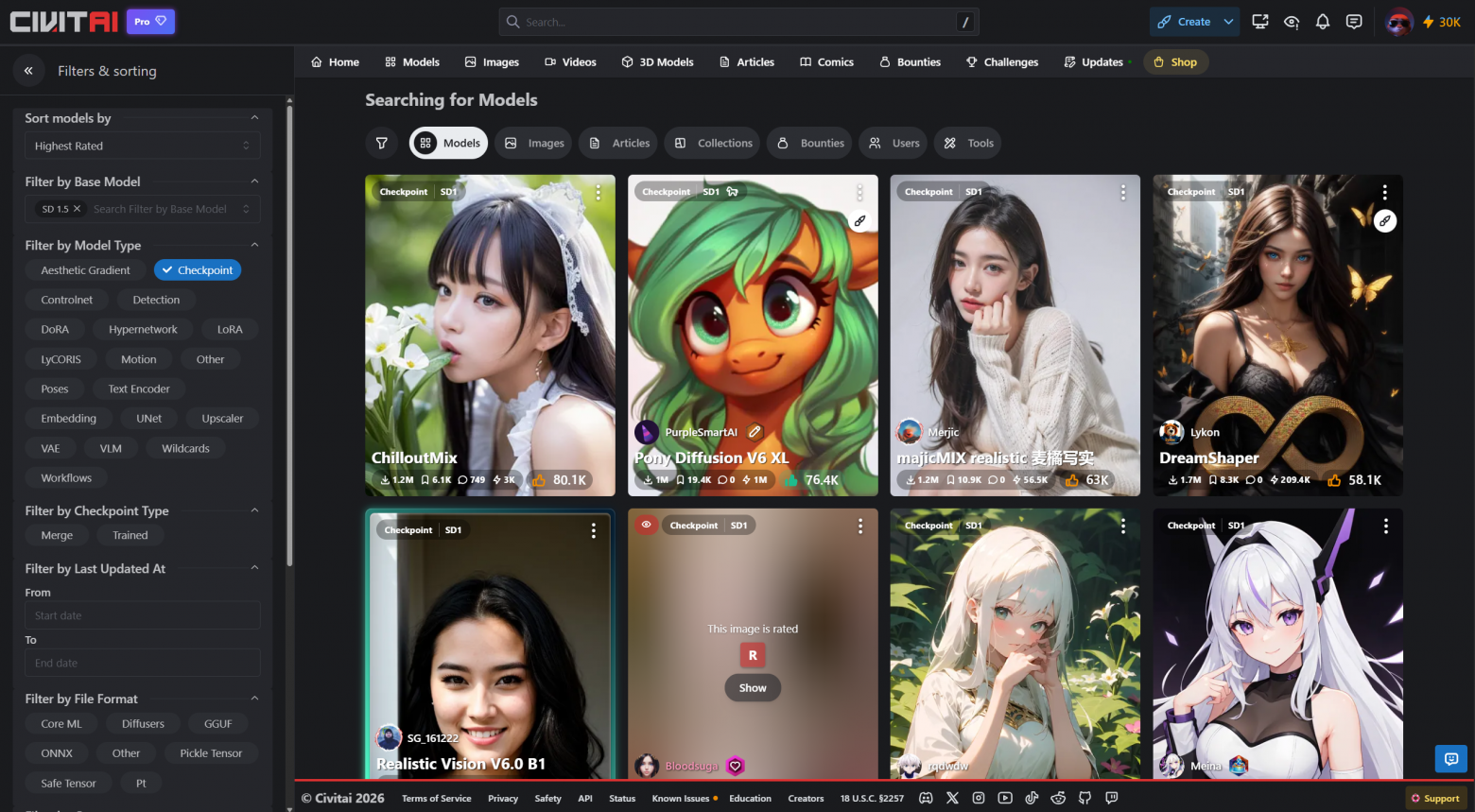Collapse the Filter by Checkpoint Type section
Screen dimensions: 1475x812
tap(254, 510)
